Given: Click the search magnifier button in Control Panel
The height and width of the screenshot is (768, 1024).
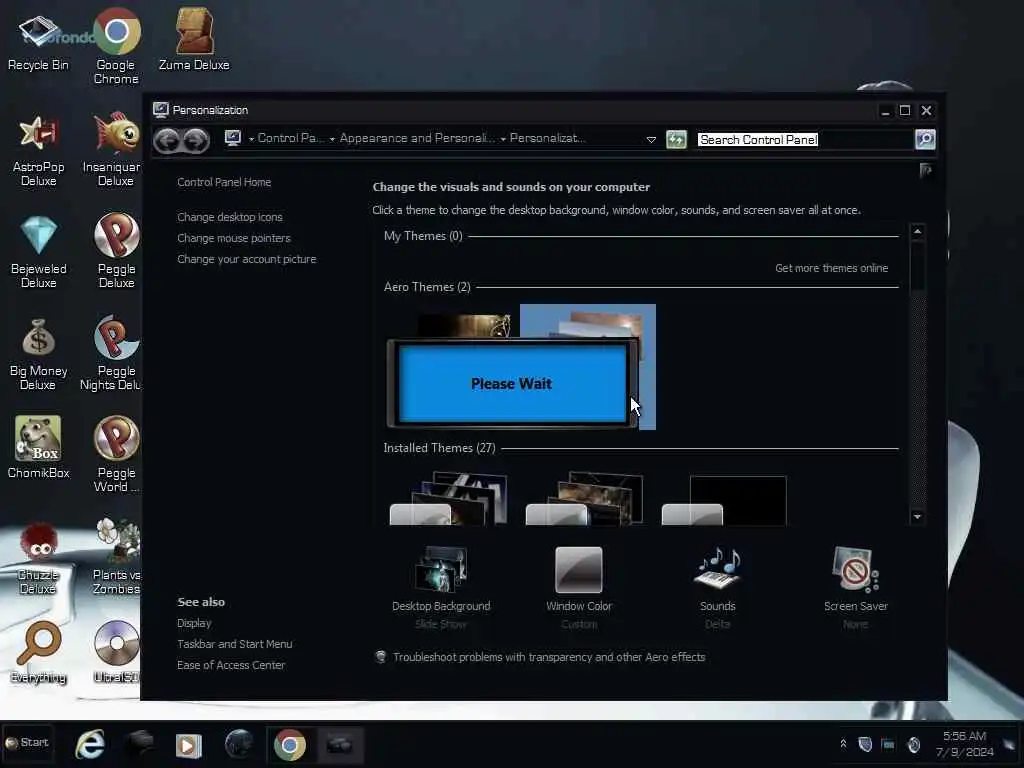Looking at the screenshot, I should [x=925, y=139].
